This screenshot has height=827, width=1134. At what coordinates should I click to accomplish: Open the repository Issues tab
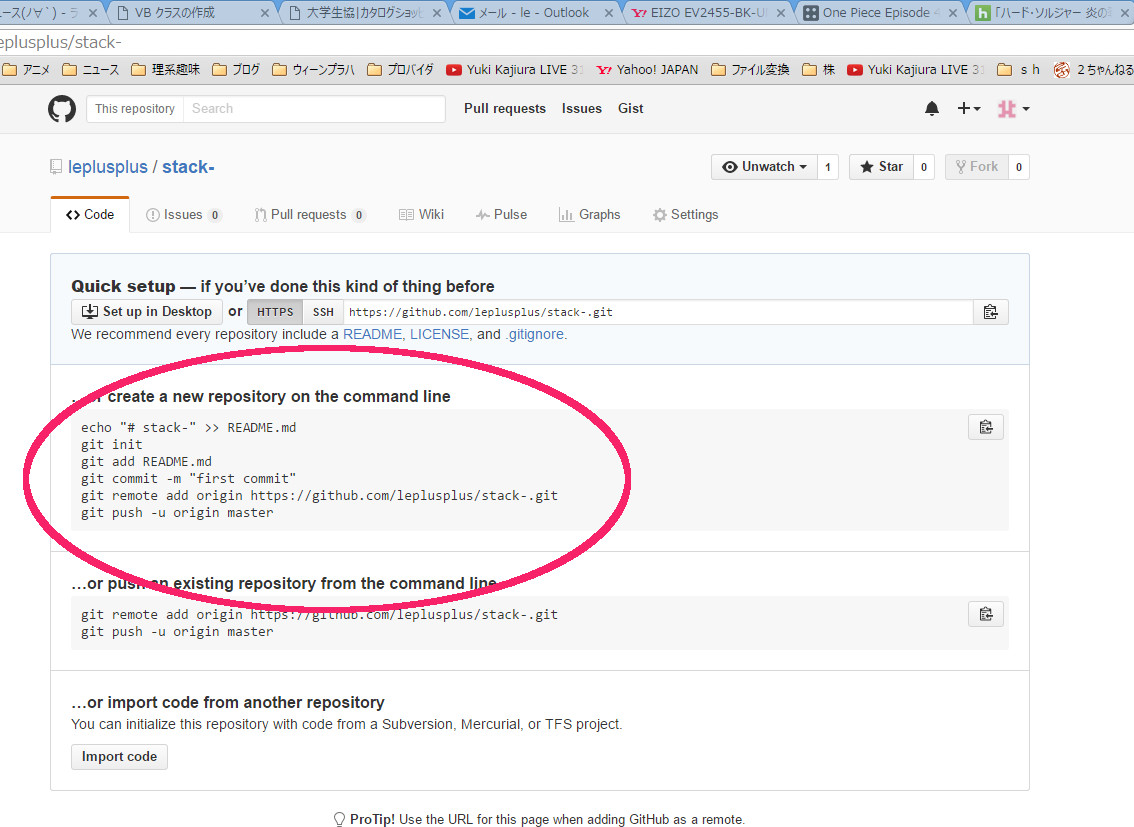pos(184,215)
